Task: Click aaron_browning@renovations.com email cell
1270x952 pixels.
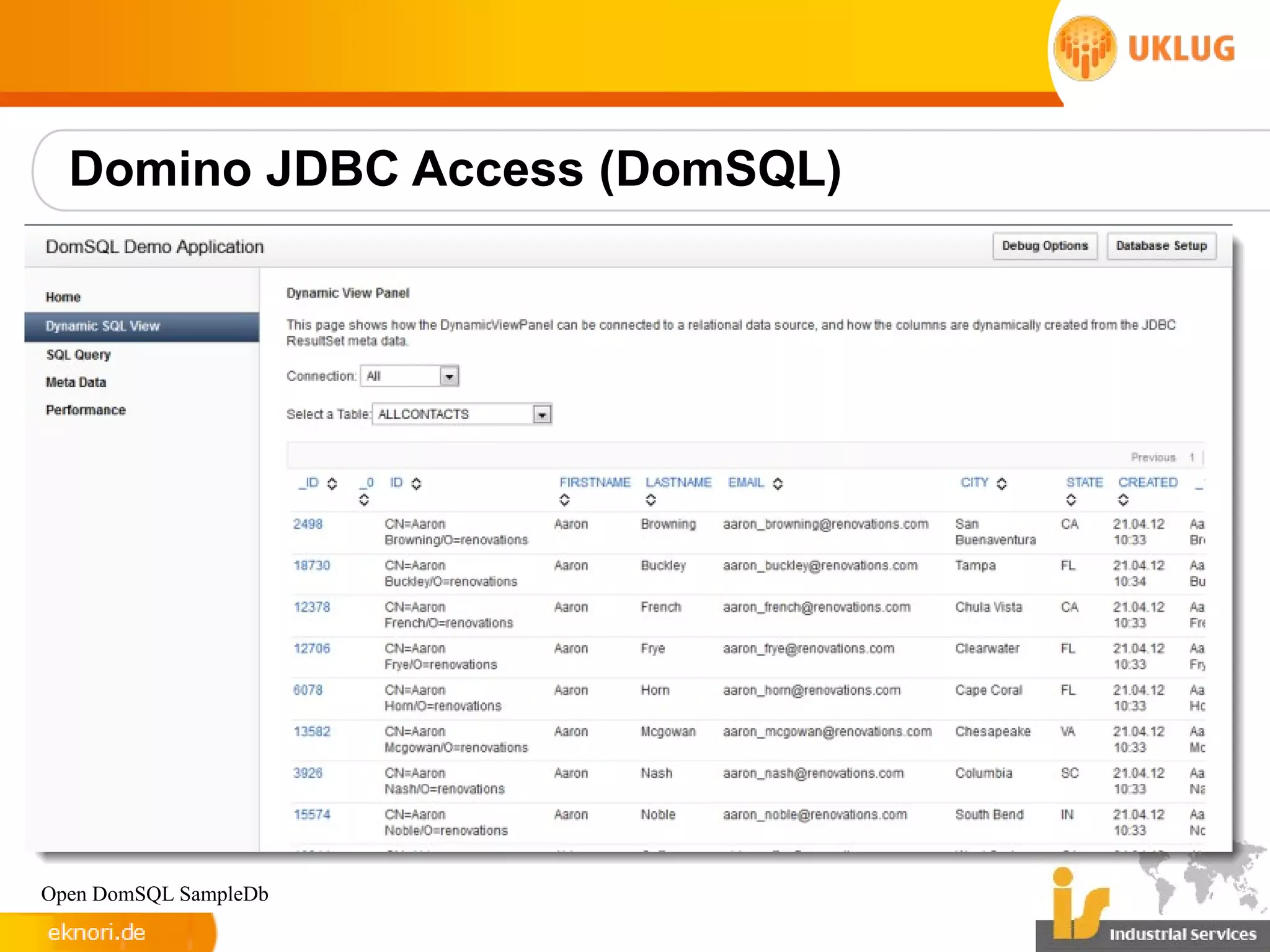Action: [x=826, y=524]
